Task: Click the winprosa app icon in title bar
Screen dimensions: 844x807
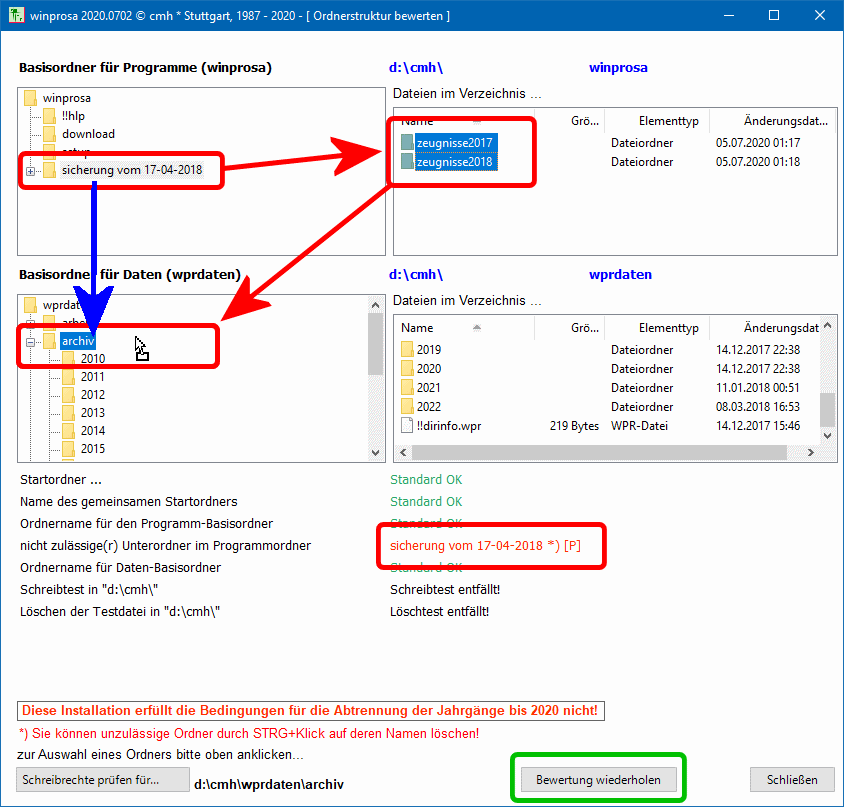Action: [16, 16]
